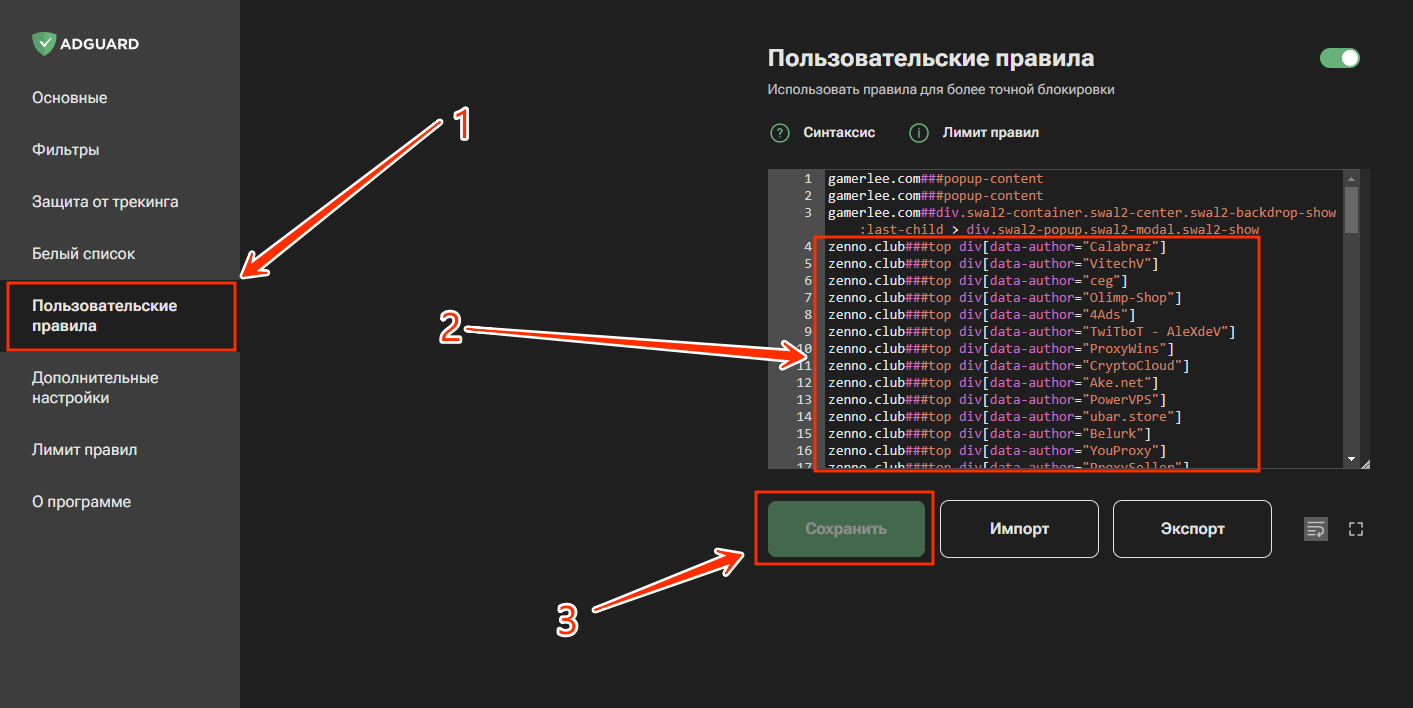Viewport: 1413px width, 708px height.
Task: Click rule line with data-author "Calabraz"
Action: [998, 246]
